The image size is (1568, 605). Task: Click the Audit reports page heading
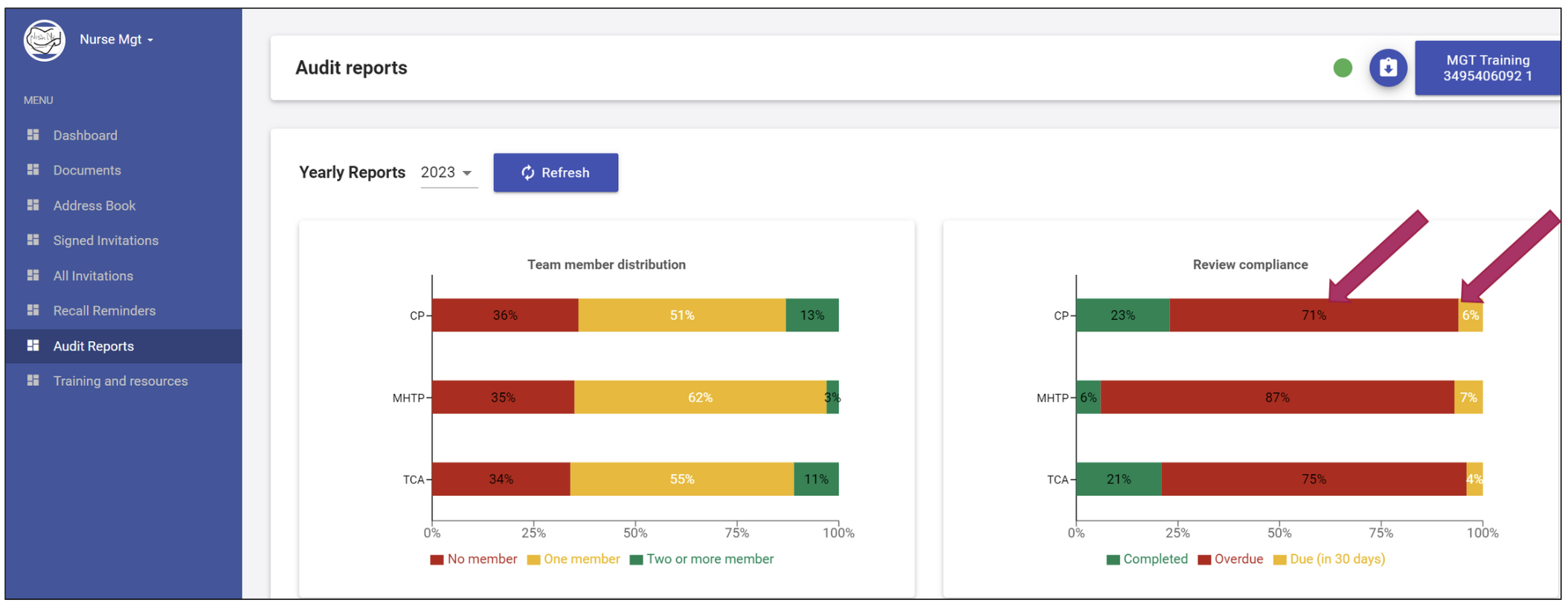pos(351,68)
